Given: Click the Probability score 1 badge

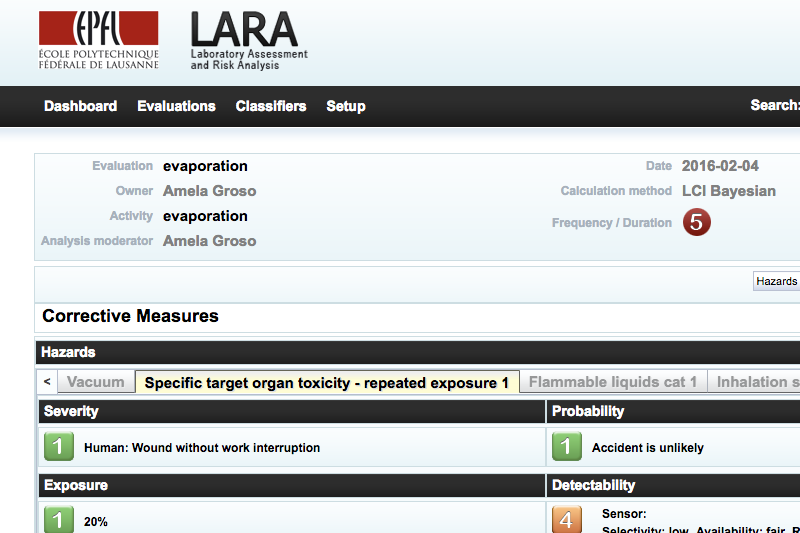Looking at the screenshot, I should coord(566,446).
